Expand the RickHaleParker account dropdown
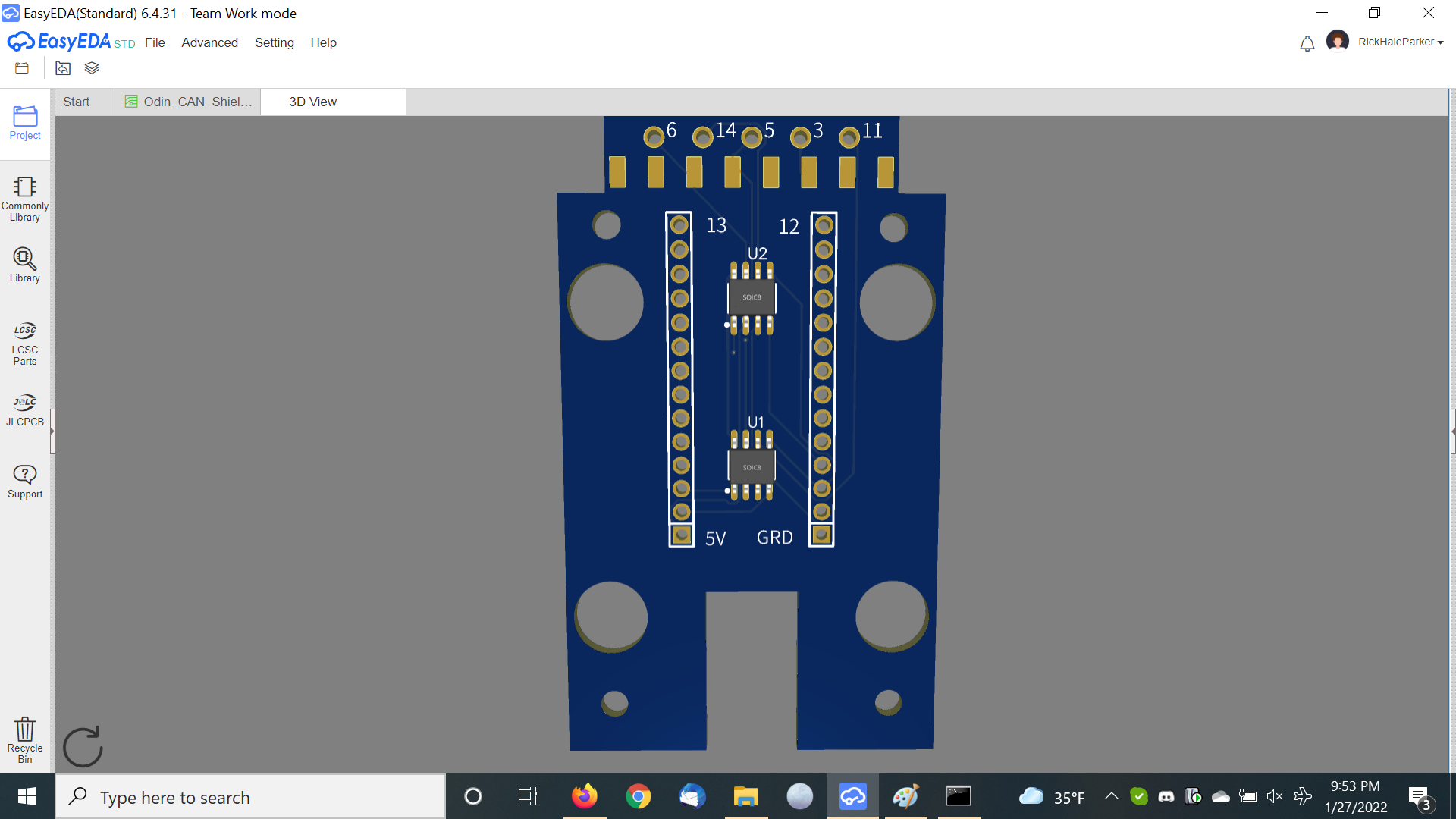1456x819 pixels. 1400,42
